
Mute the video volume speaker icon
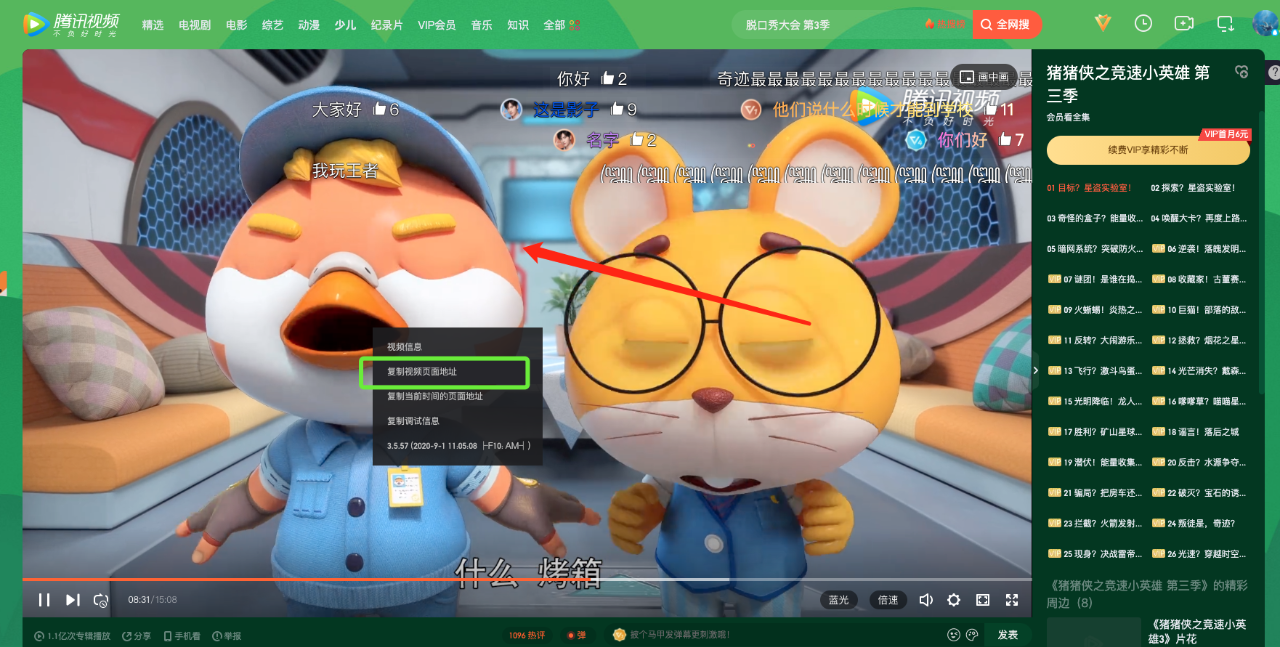pos(926,600)
